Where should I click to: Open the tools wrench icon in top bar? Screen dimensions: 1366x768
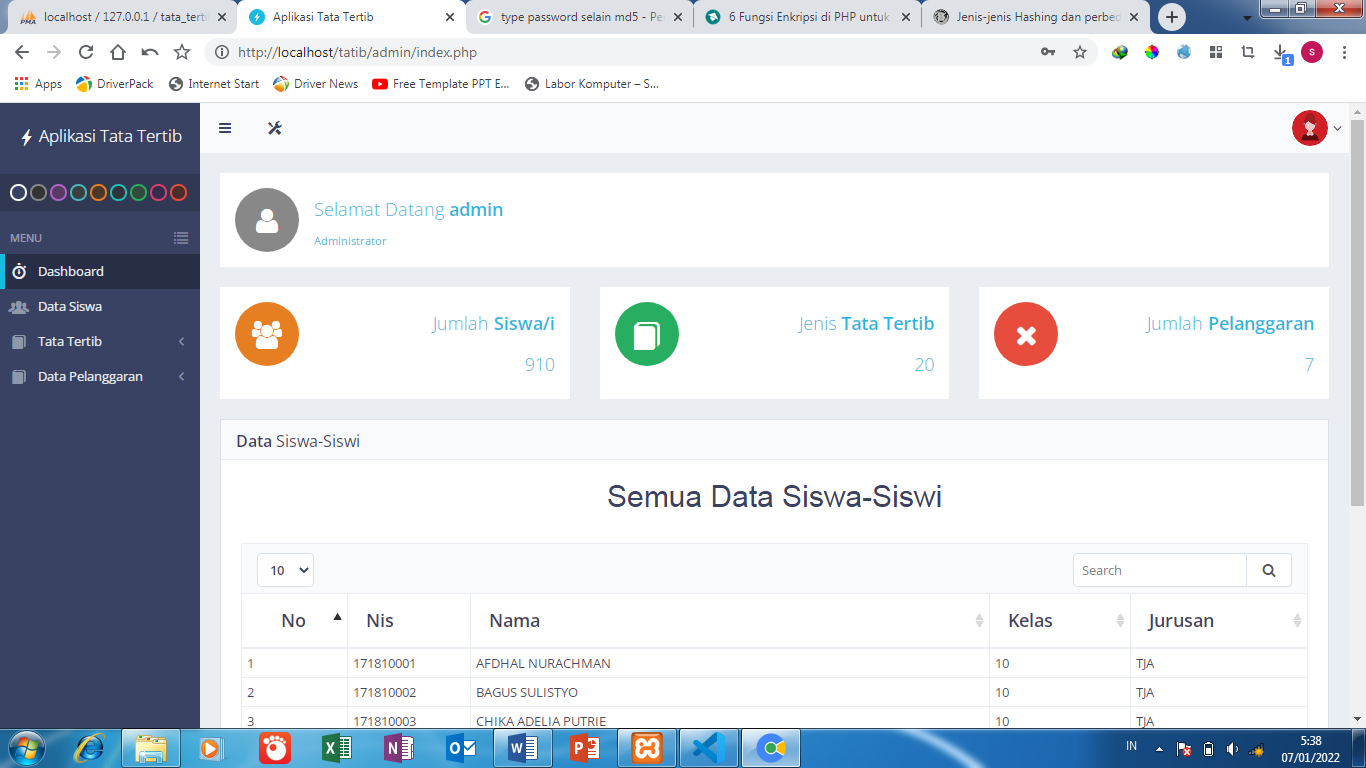tap(275, 128)
